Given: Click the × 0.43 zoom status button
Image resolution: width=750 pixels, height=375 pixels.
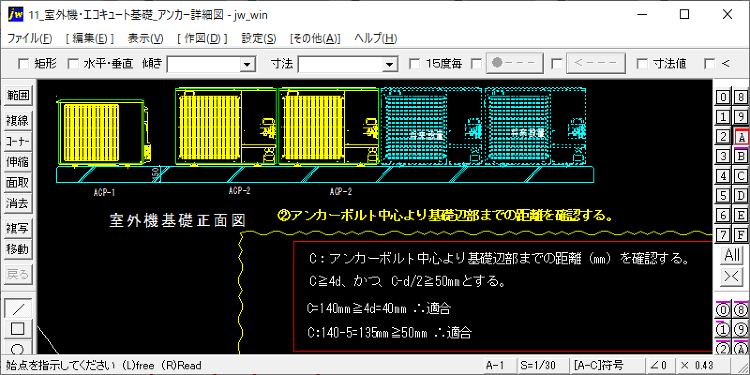Looking at the screenshot, I should click(x=703, y=365).
